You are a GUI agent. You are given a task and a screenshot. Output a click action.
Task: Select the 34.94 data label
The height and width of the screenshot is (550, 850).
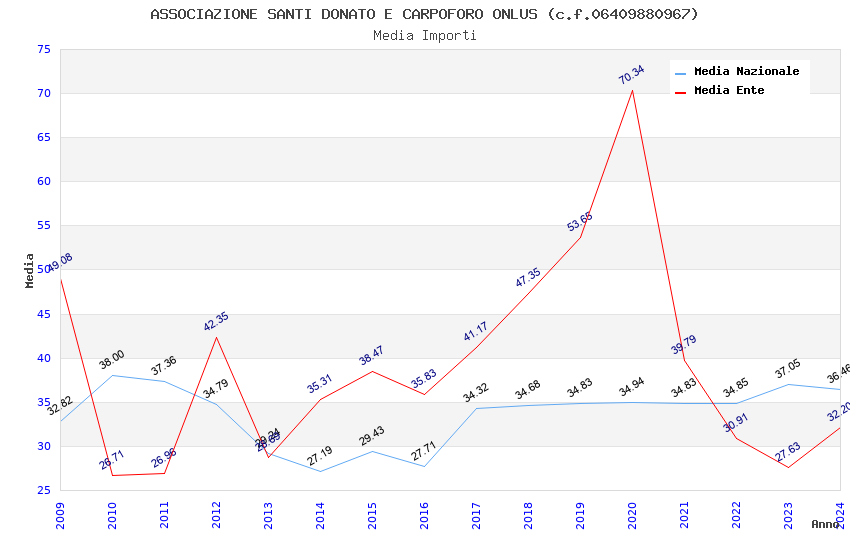[x=632, y=386]
